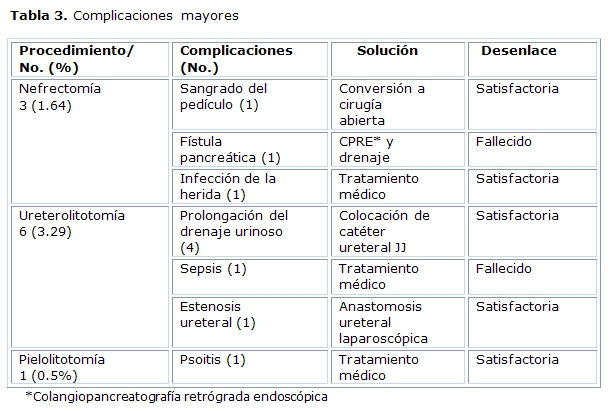This screenshot has width=614, height=411.
Task: Click "Fallecido" in the Fístula pancreática row
Action: pyautogui.click(x=503, y=142)
